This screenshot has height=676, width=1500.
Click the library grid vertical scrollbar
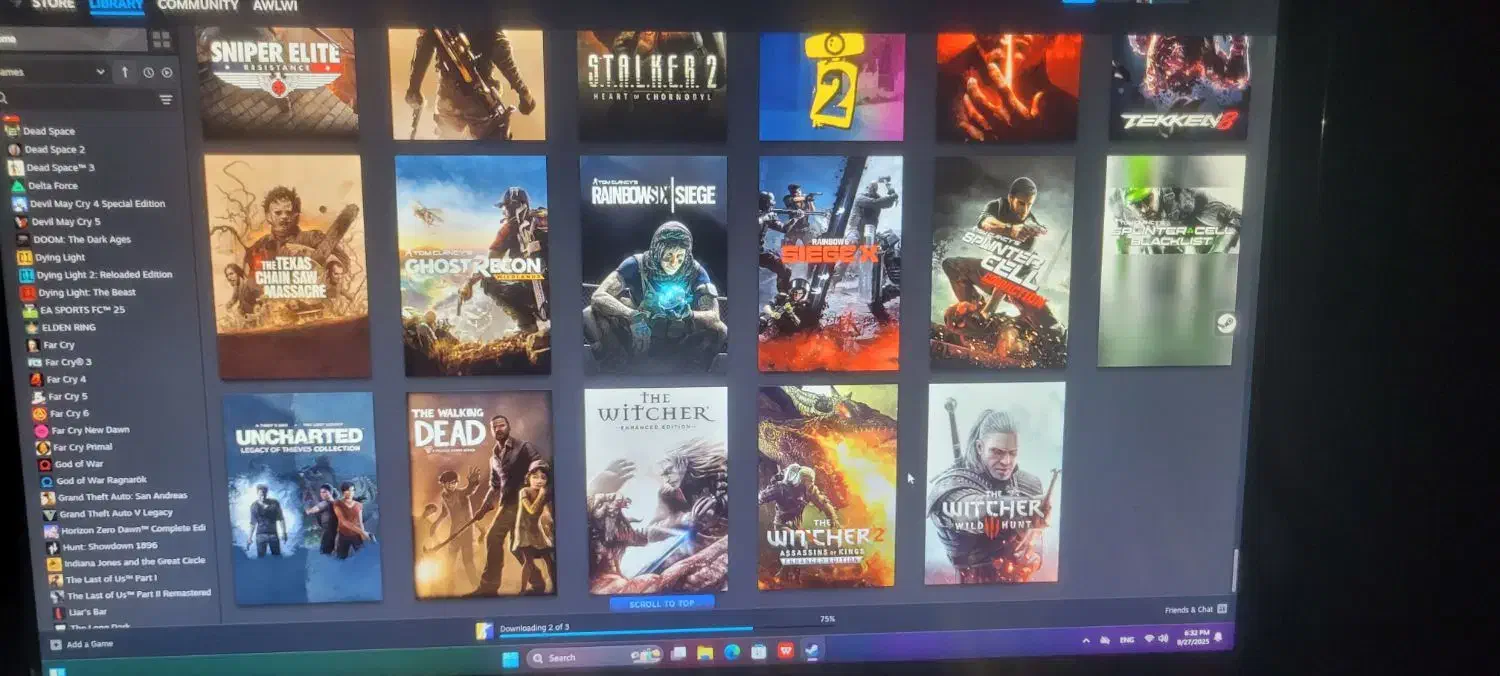pos(1235,570)
